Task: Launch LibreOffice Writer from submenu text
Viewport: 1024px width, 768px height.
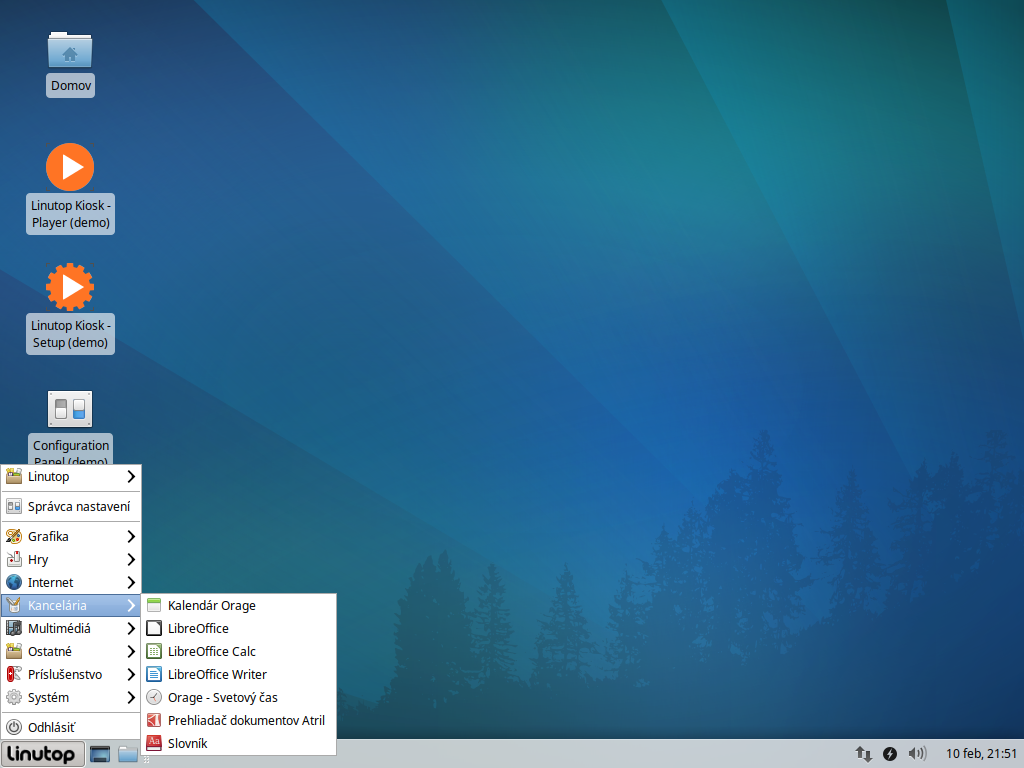Action: click(217, 675)
